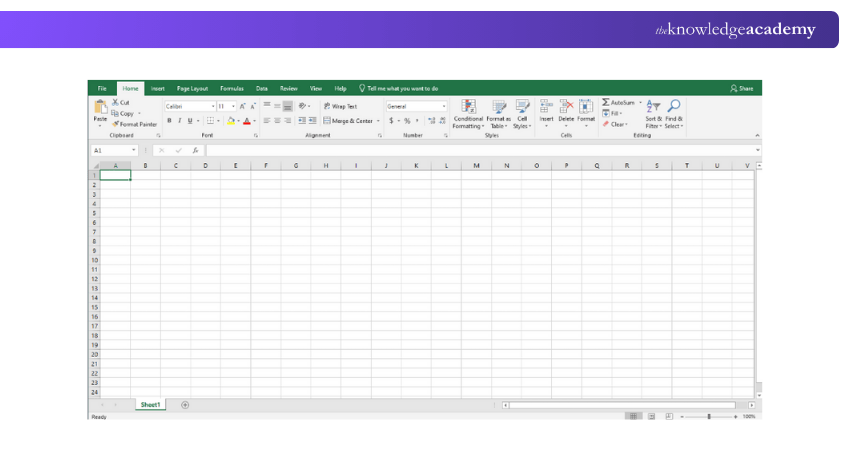850x450 pixels.
Task: Toggle Center horizontal alignment
Action: [x=277, y=120]
